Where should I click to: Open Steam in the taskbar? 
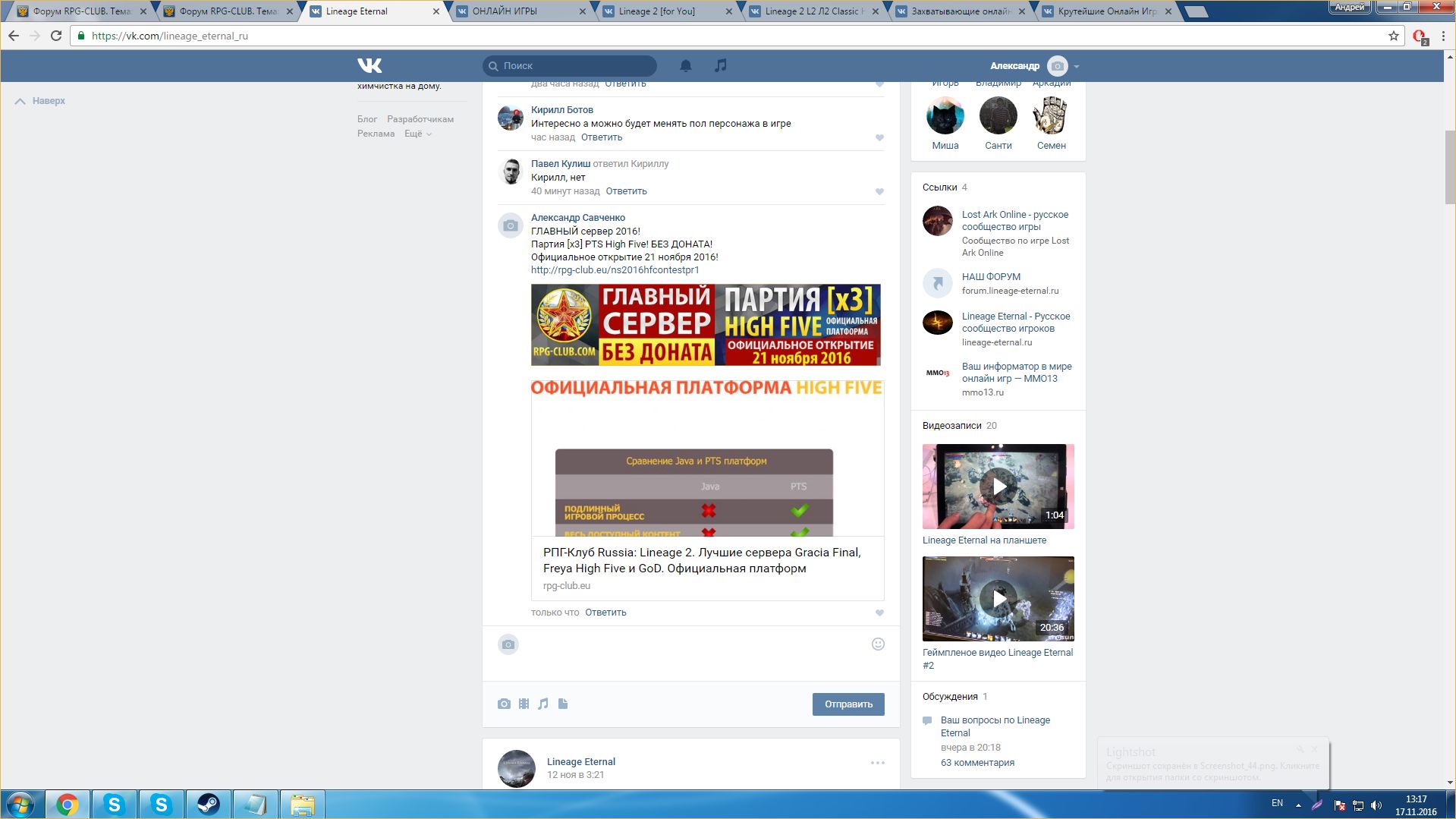(x=208, y=805)
